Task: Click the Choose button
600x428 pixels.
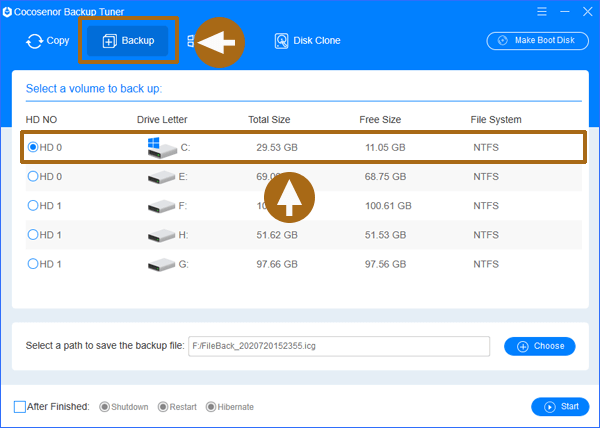Action: click(540, 346)
